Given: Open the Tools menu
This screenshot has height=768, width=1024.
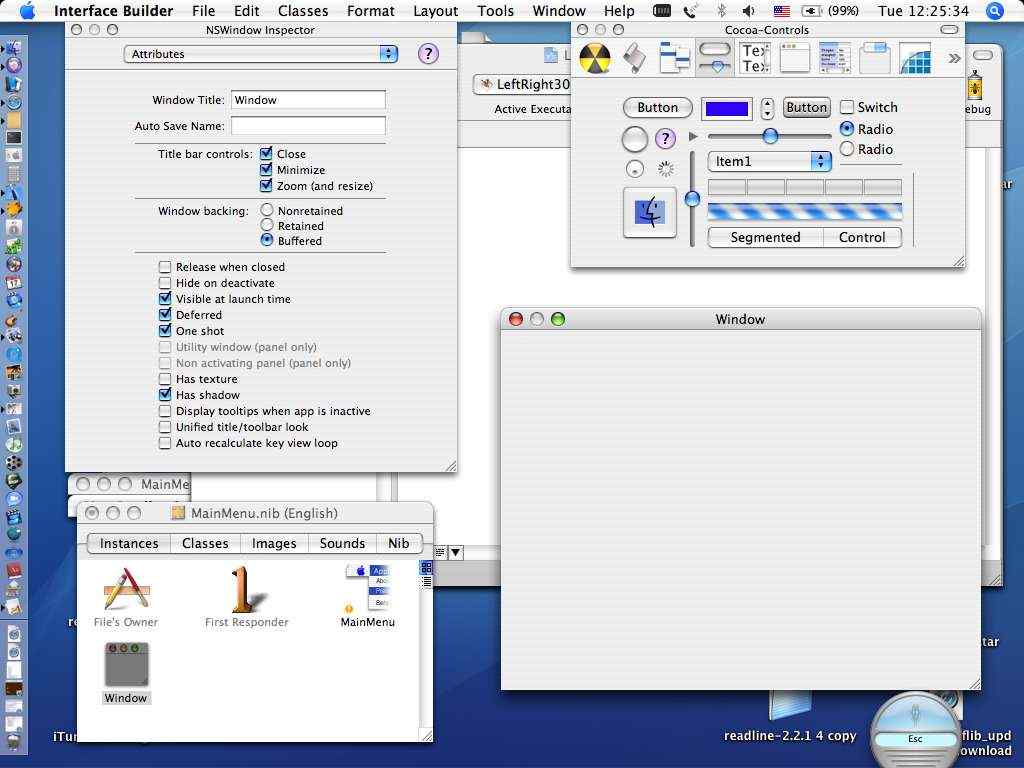Looking at the screenshot, I should click(496, 11).
